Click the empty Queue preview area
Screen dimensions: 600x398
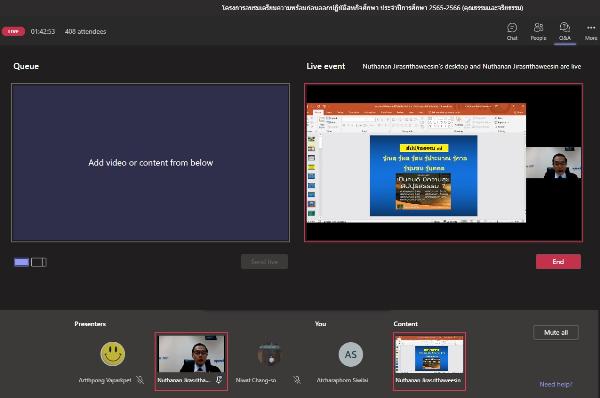150,163
